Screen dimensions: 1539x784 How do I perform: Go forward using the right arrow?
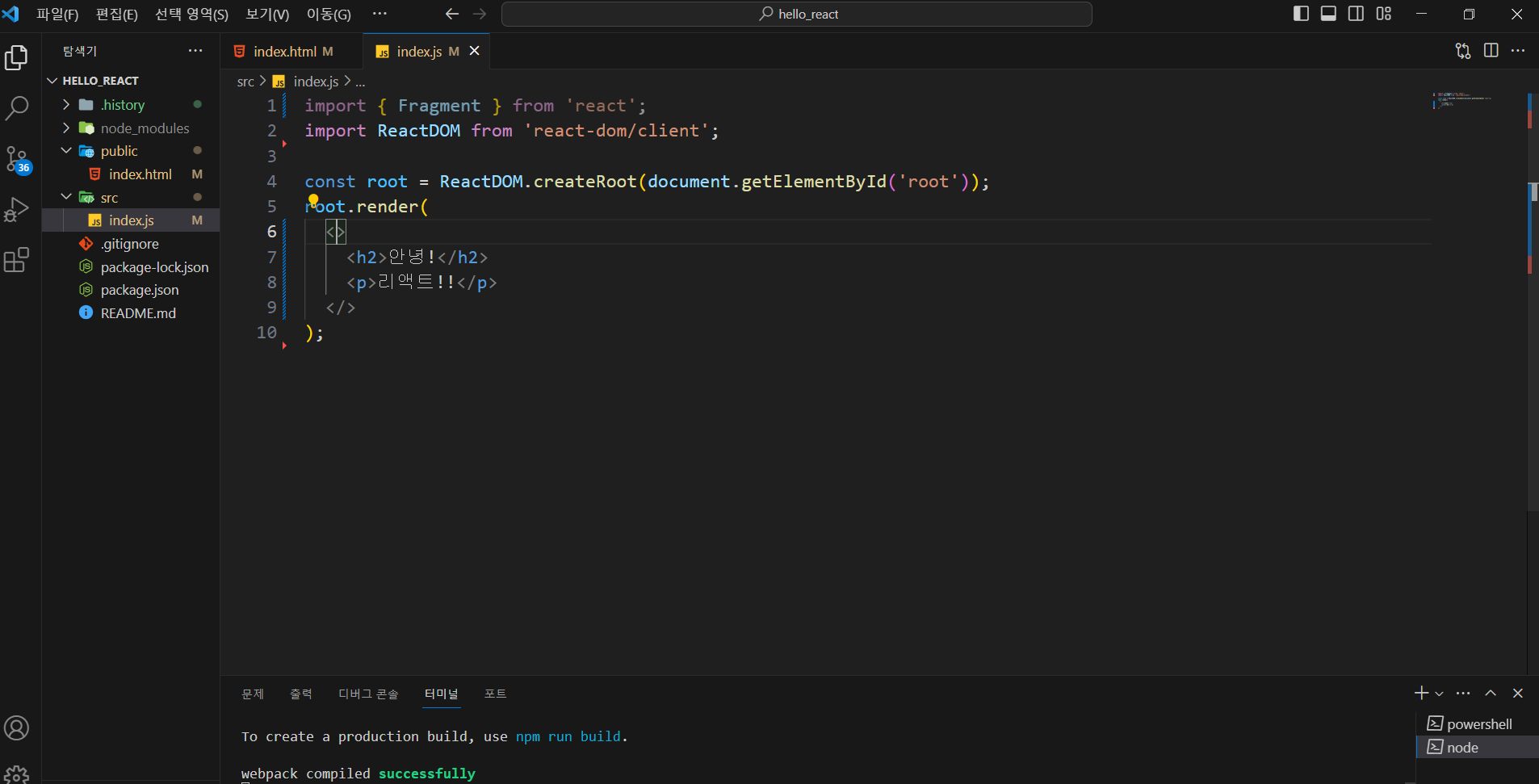[x=480, y=14]
